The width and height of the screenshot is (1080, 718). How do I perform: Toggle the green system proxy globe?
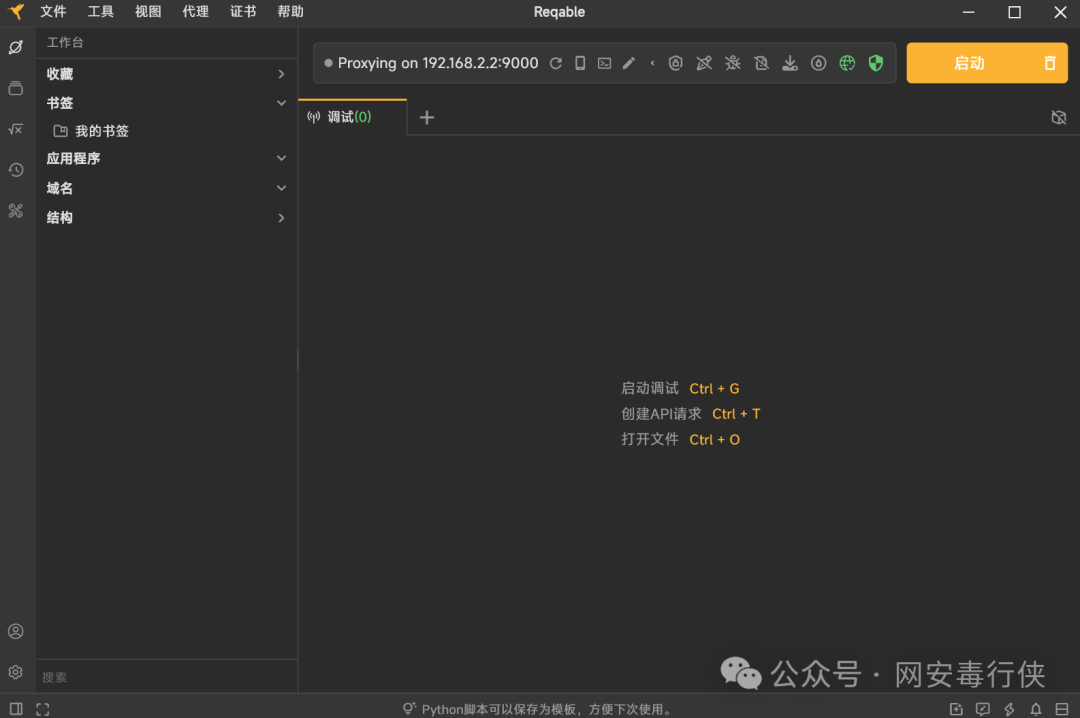[x=847, y=63]
